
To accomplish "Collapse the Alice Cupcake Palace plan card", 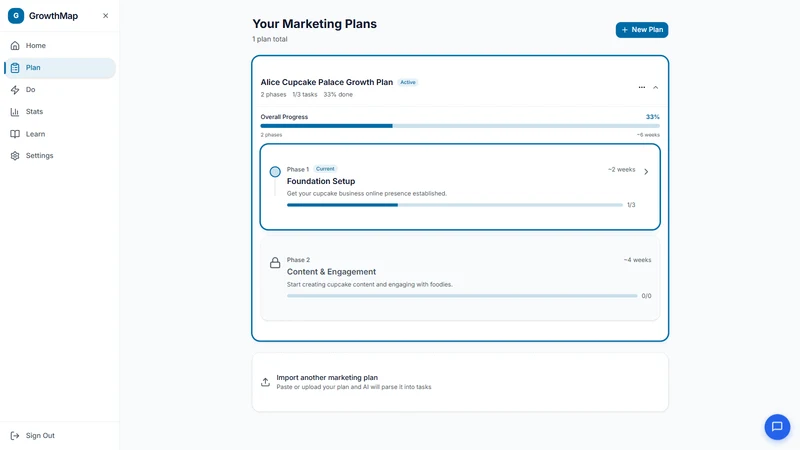I will click(656, 87).
